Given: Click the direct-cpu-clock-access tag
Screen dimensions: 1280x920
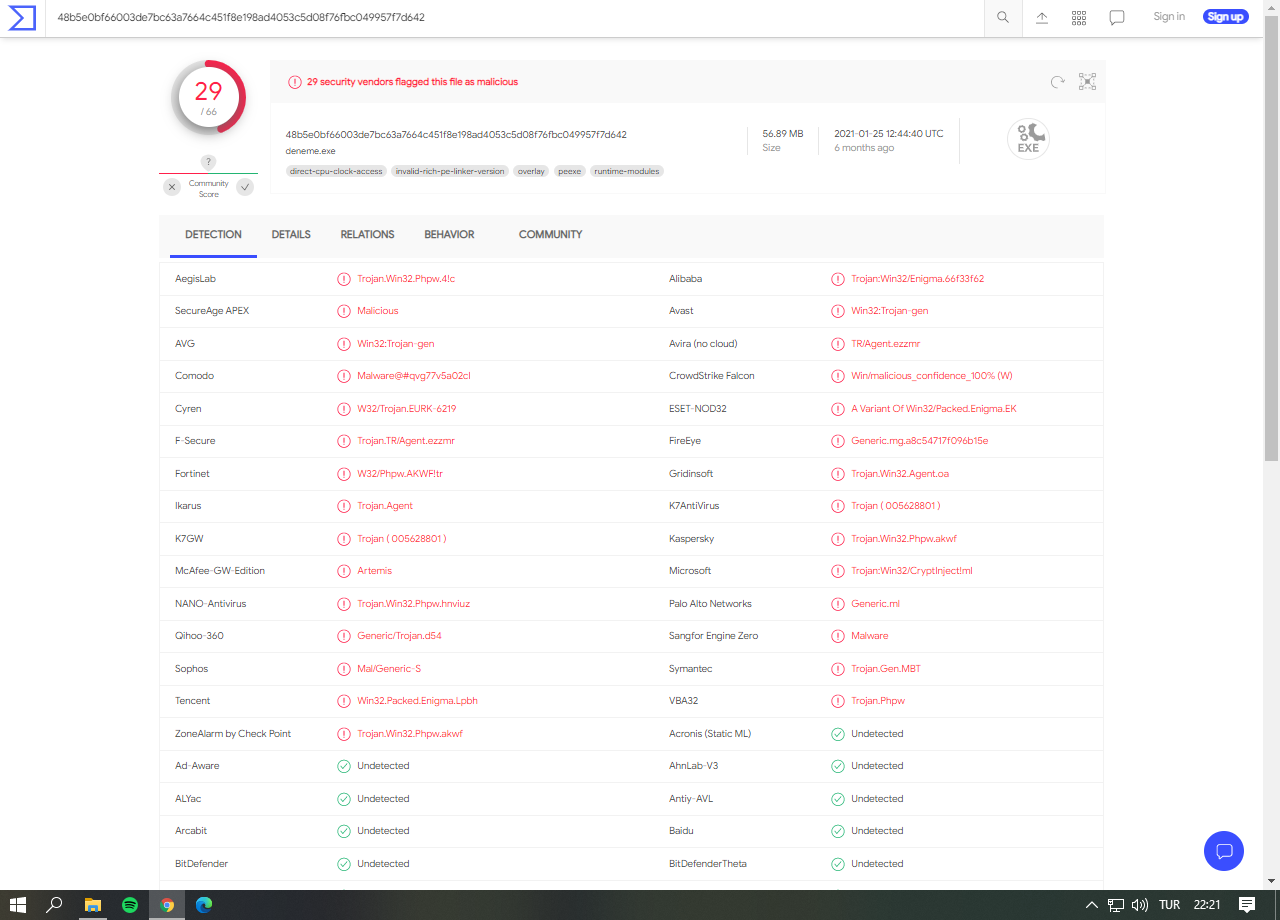Looking at the screenshot, I should click(x=336, y=171).
